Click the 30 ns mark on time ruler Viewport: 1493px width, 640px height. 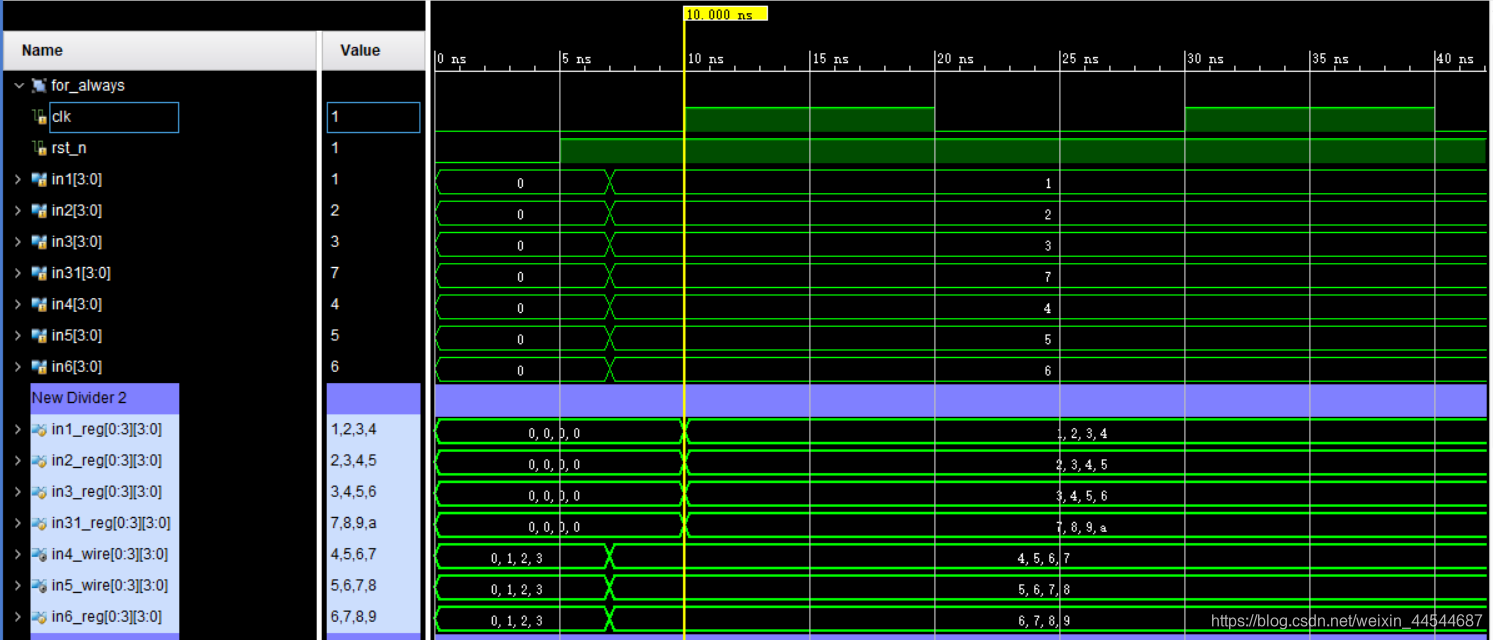point(1203,59)
